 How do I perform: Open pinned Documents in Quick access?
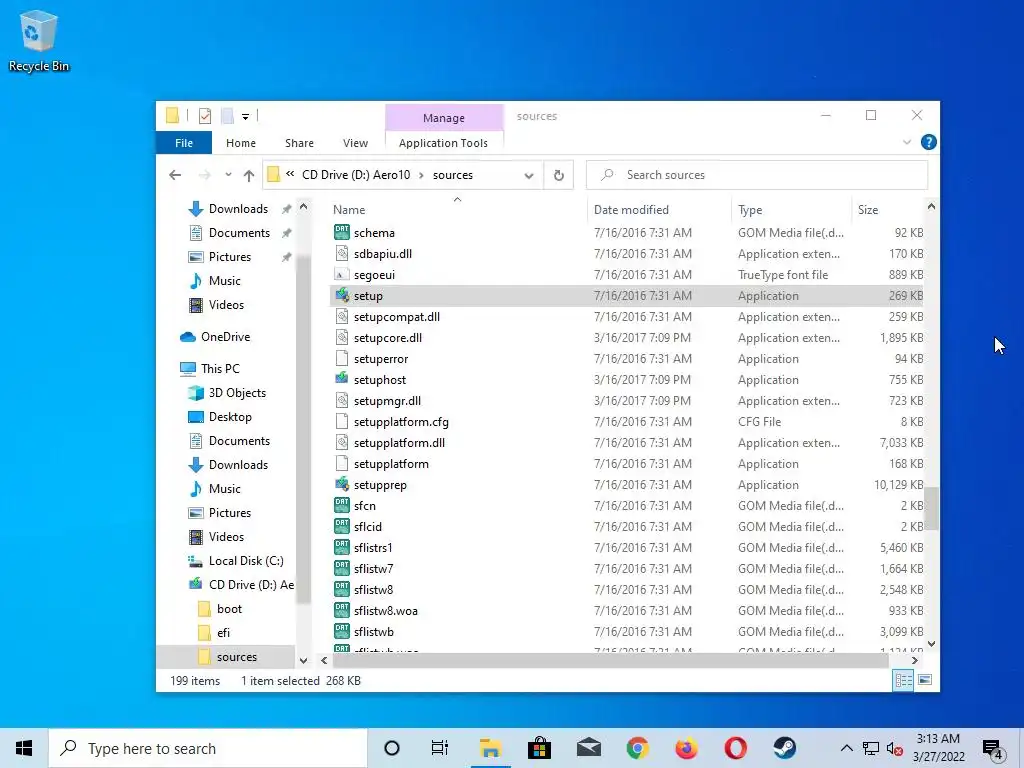[x=239, y=233]
